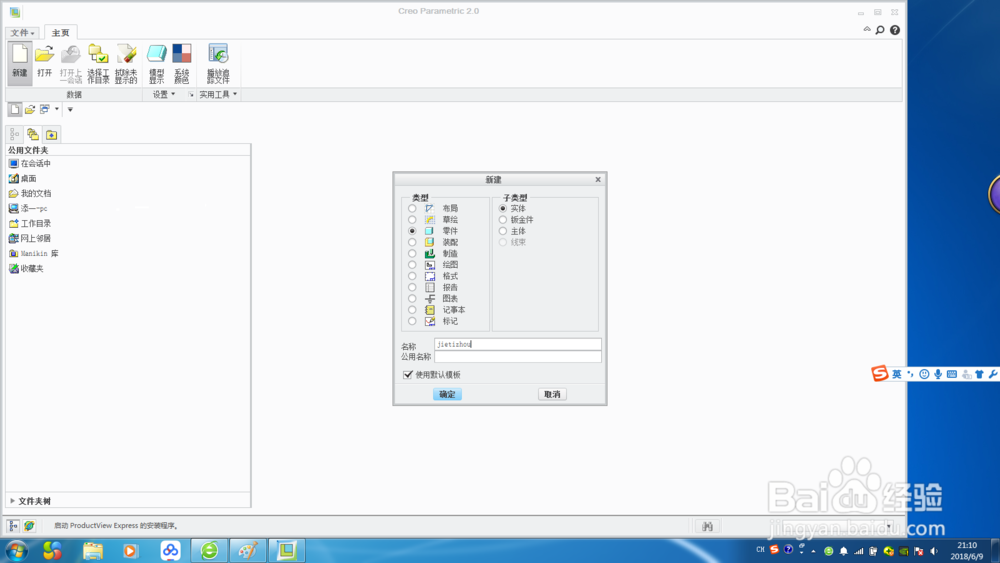Click the 拭除未显示的 ribbon icon
The width and height of the screenshot is (1000, 563).
[126, 62]
